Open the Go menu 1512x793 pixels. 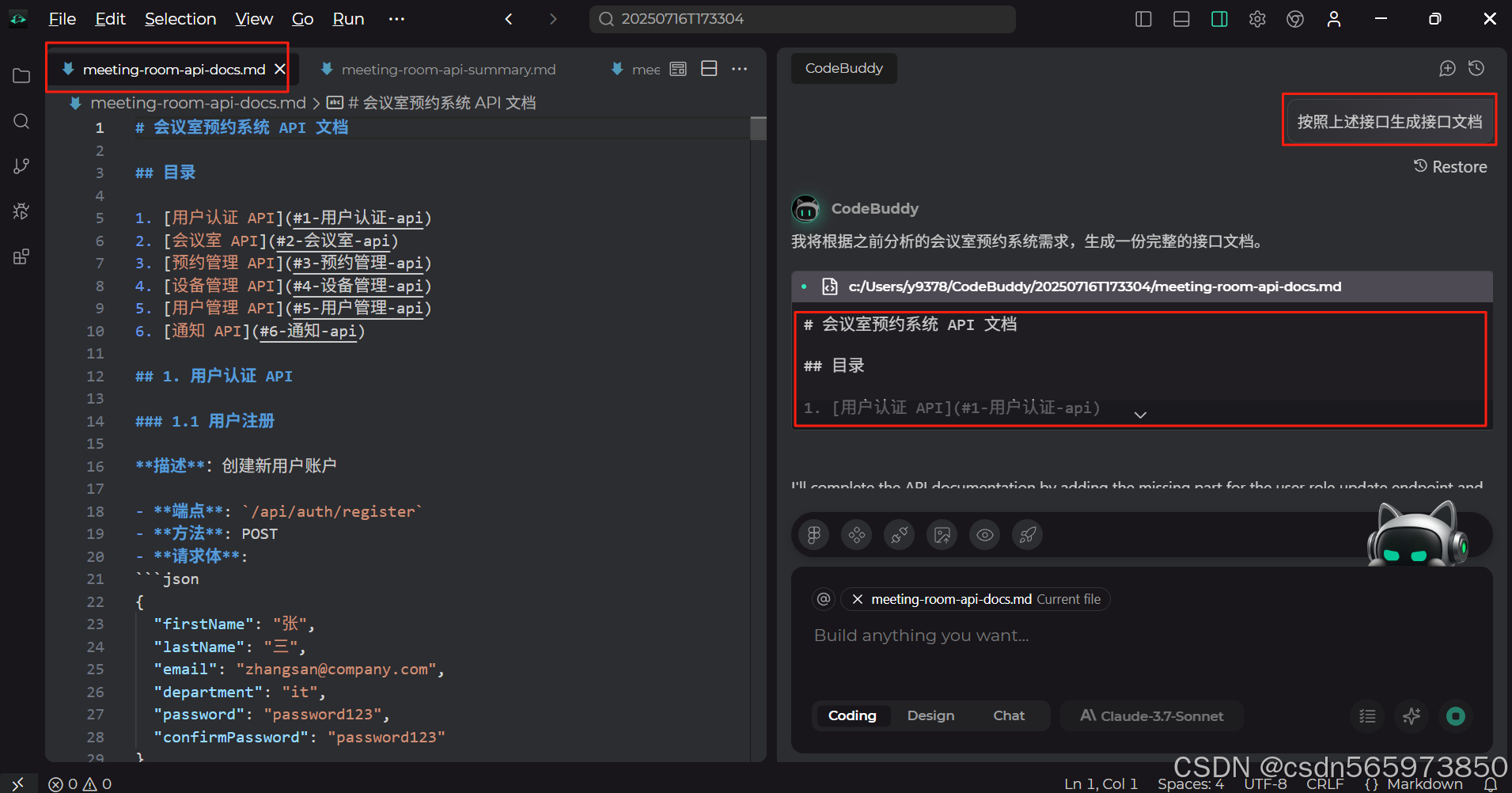(x=303, y=19)
